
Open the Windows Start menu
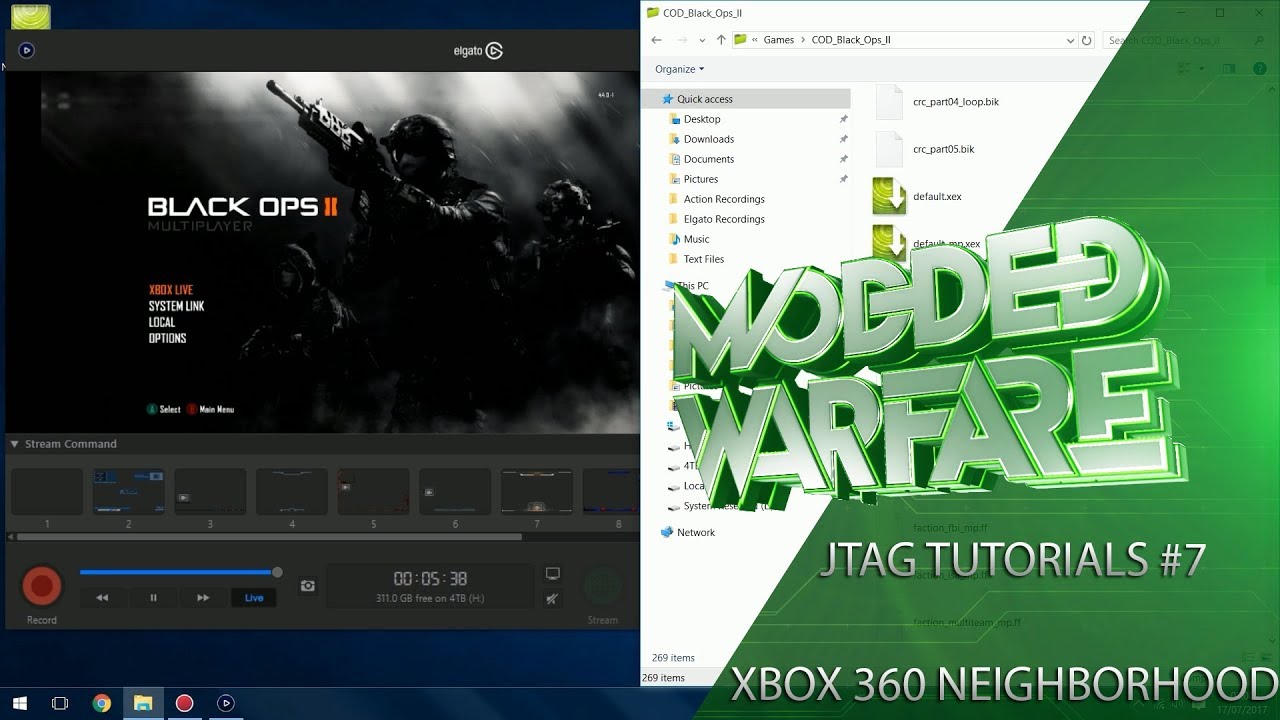[19, 703]
